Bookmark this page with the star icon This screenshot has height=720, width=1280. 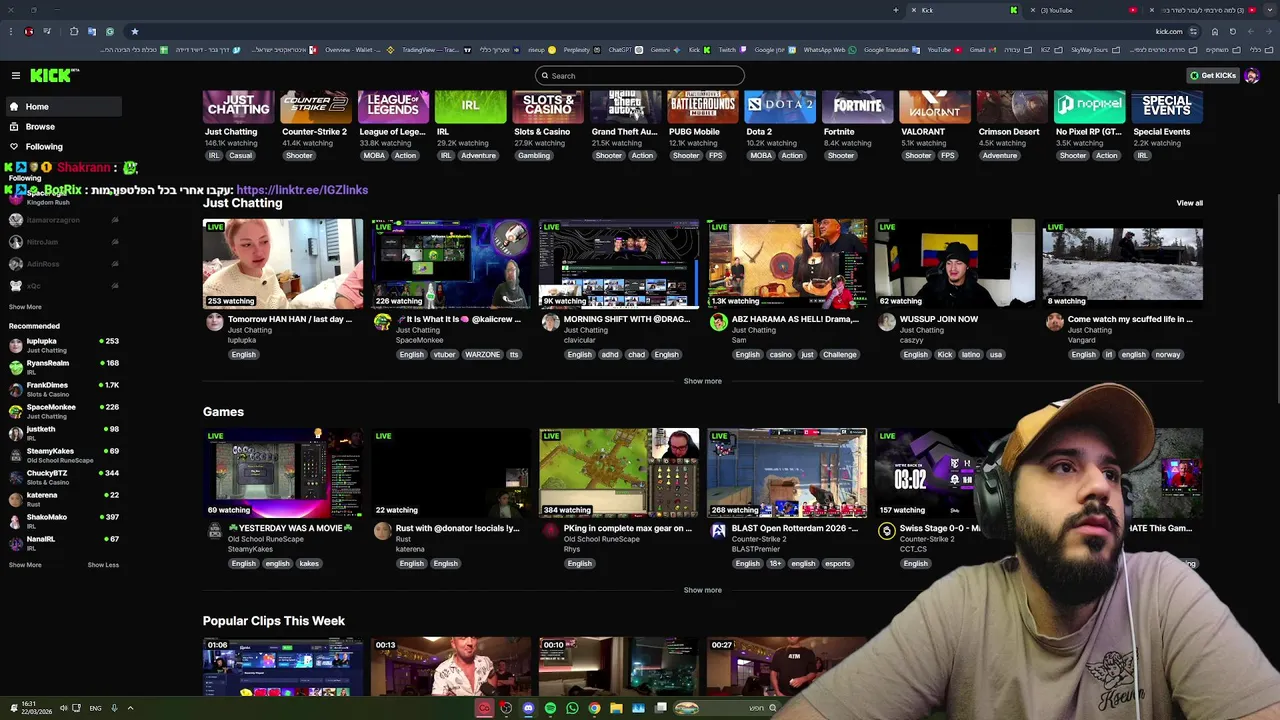134,31
